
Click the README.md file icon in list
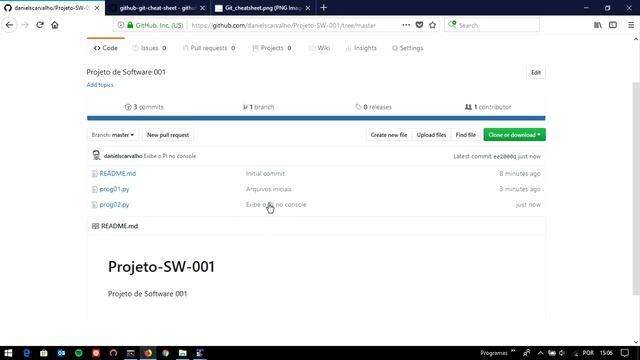[x=94, y=174]
